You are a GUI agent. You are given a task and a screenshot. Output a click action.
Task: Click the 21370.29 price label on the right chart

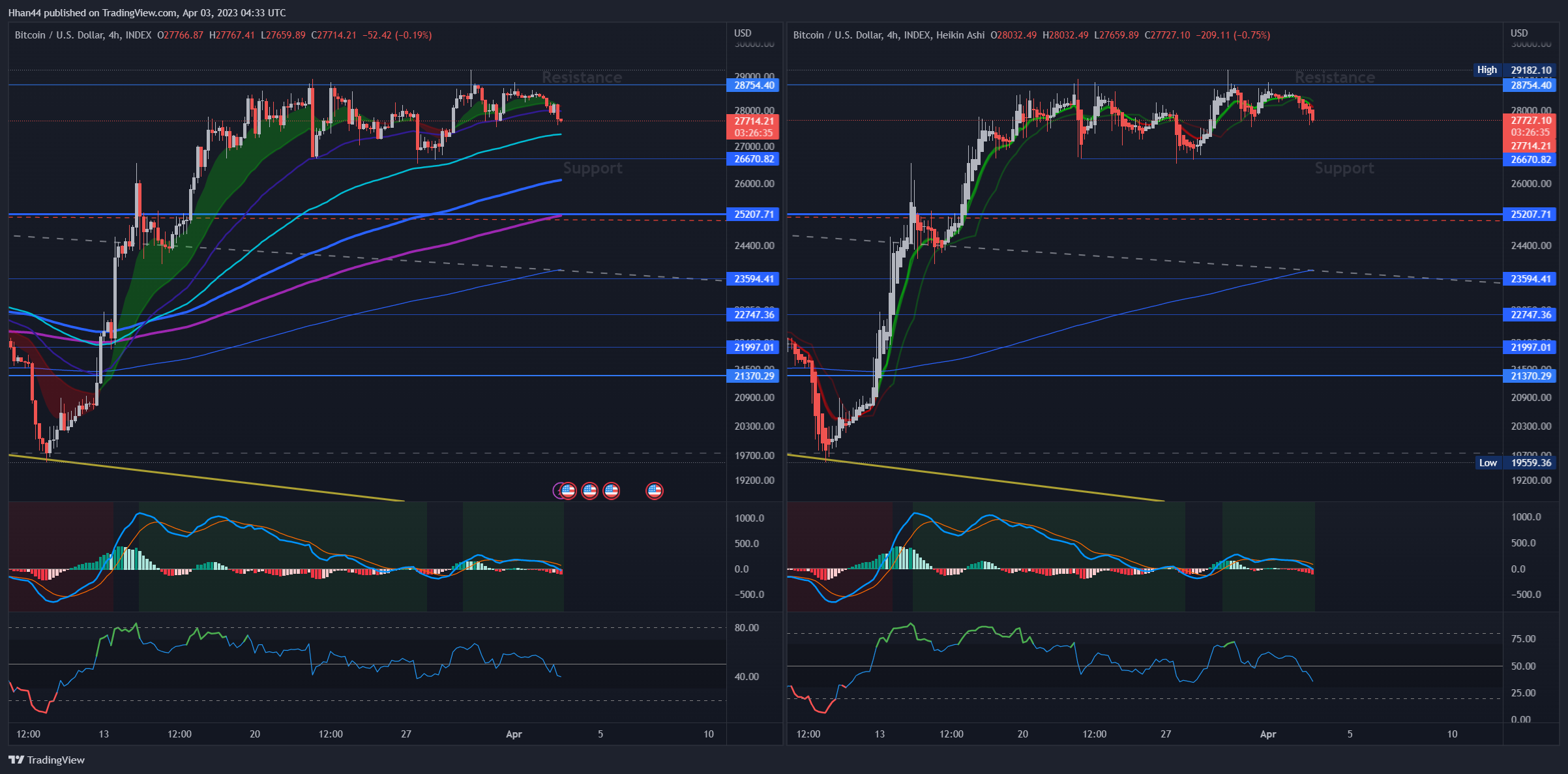[x=1530, y=376]
